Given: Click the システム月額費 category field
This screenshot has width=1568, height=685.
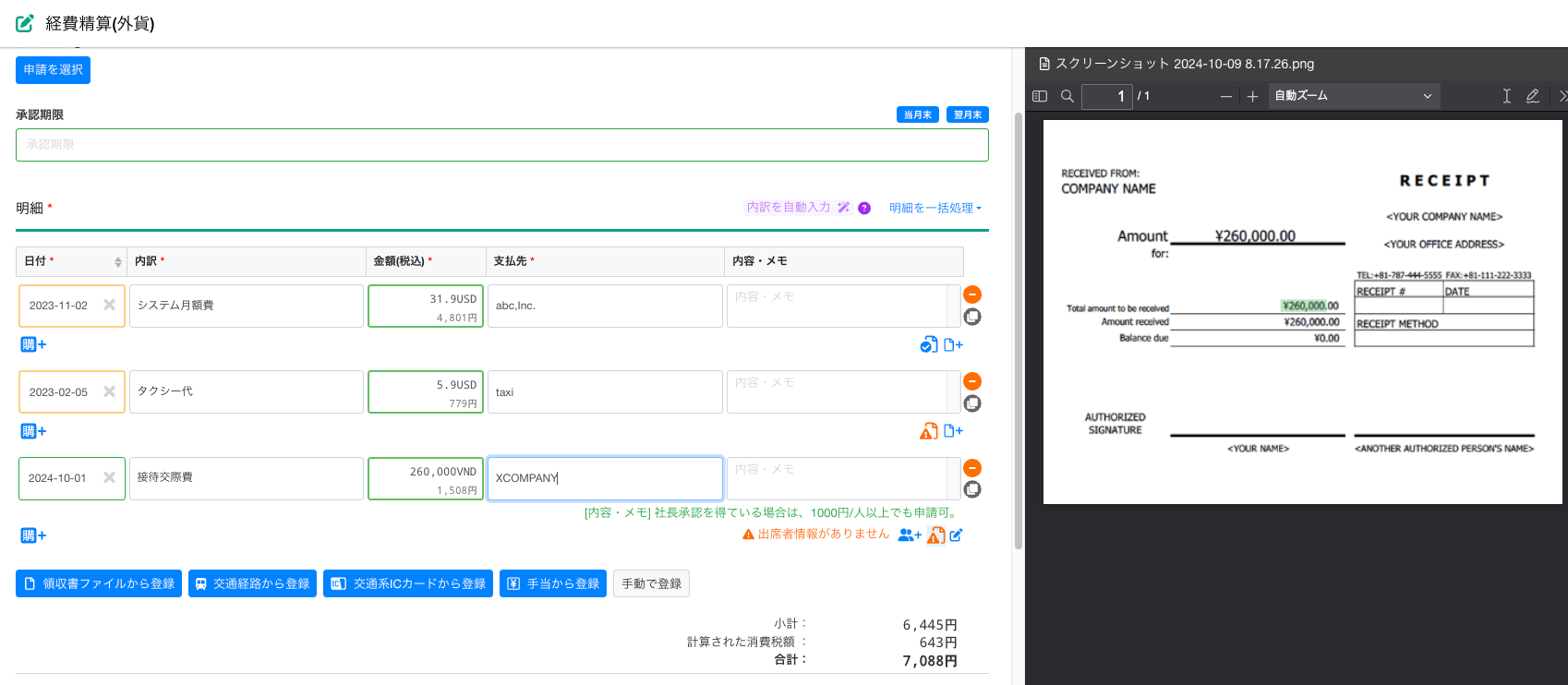Looking at the screenshot, I should tap(246, 306).
